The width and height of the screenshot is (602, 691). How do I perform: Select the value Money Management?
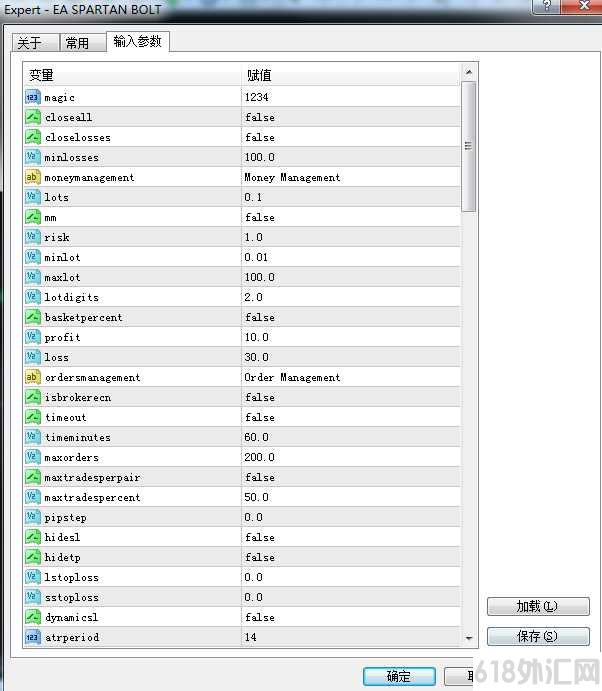pos(292,177)
